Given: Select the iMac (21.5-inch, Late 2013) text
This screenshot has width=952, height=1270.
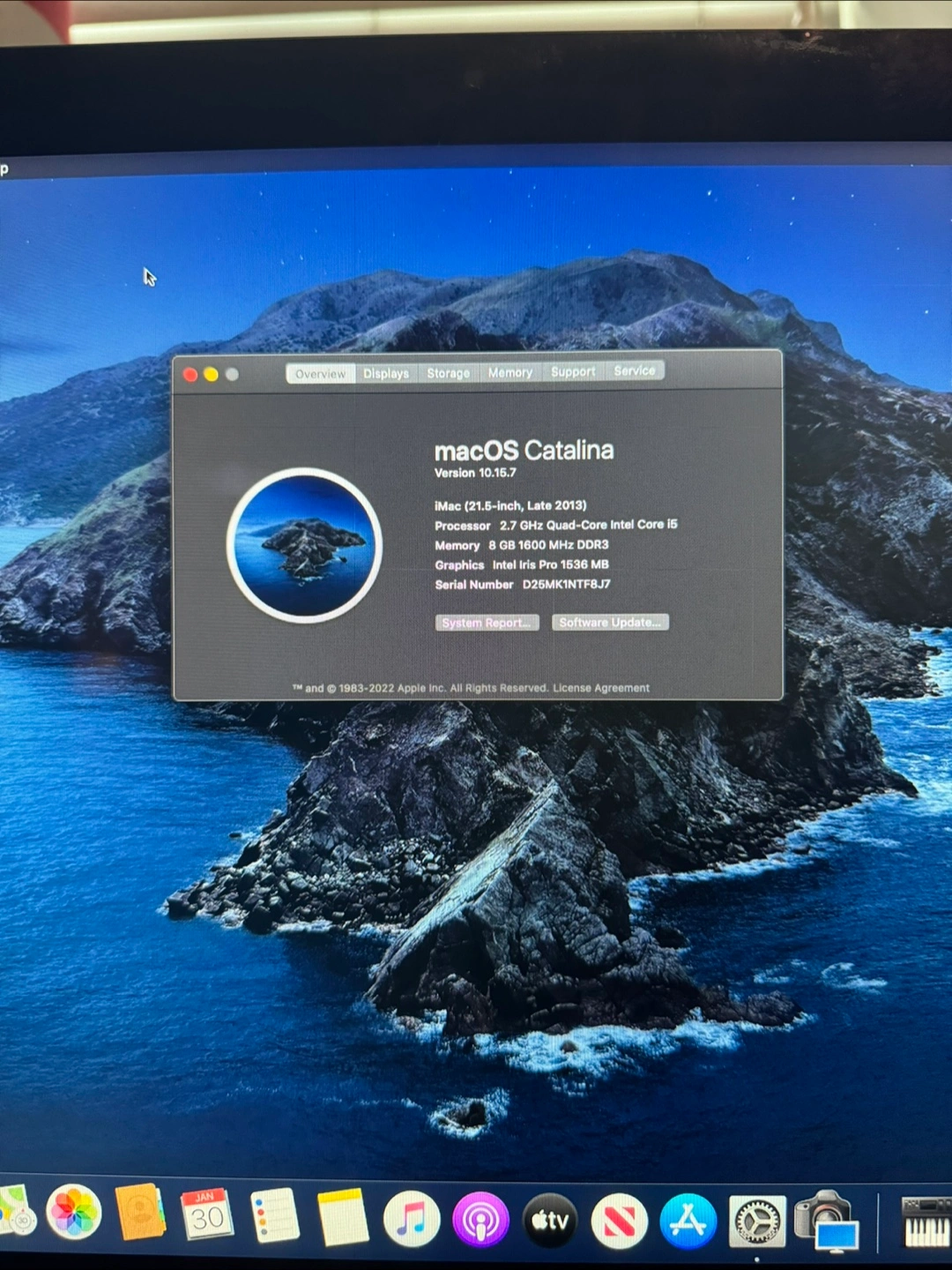Looking at the screenshot, I should click(510, 505).
